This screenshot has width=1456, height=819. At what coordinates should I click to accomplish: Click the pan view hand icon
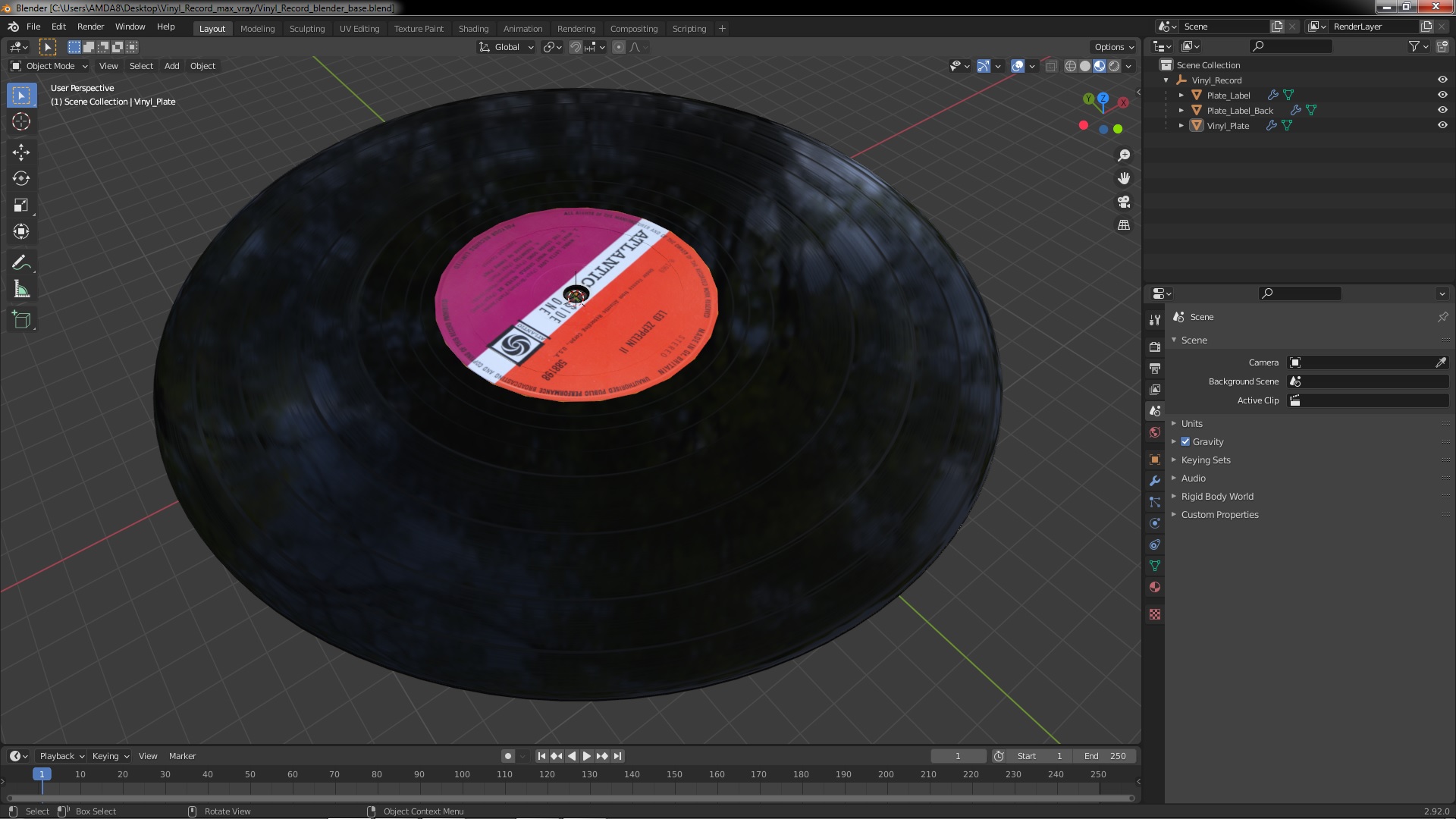1124,178
